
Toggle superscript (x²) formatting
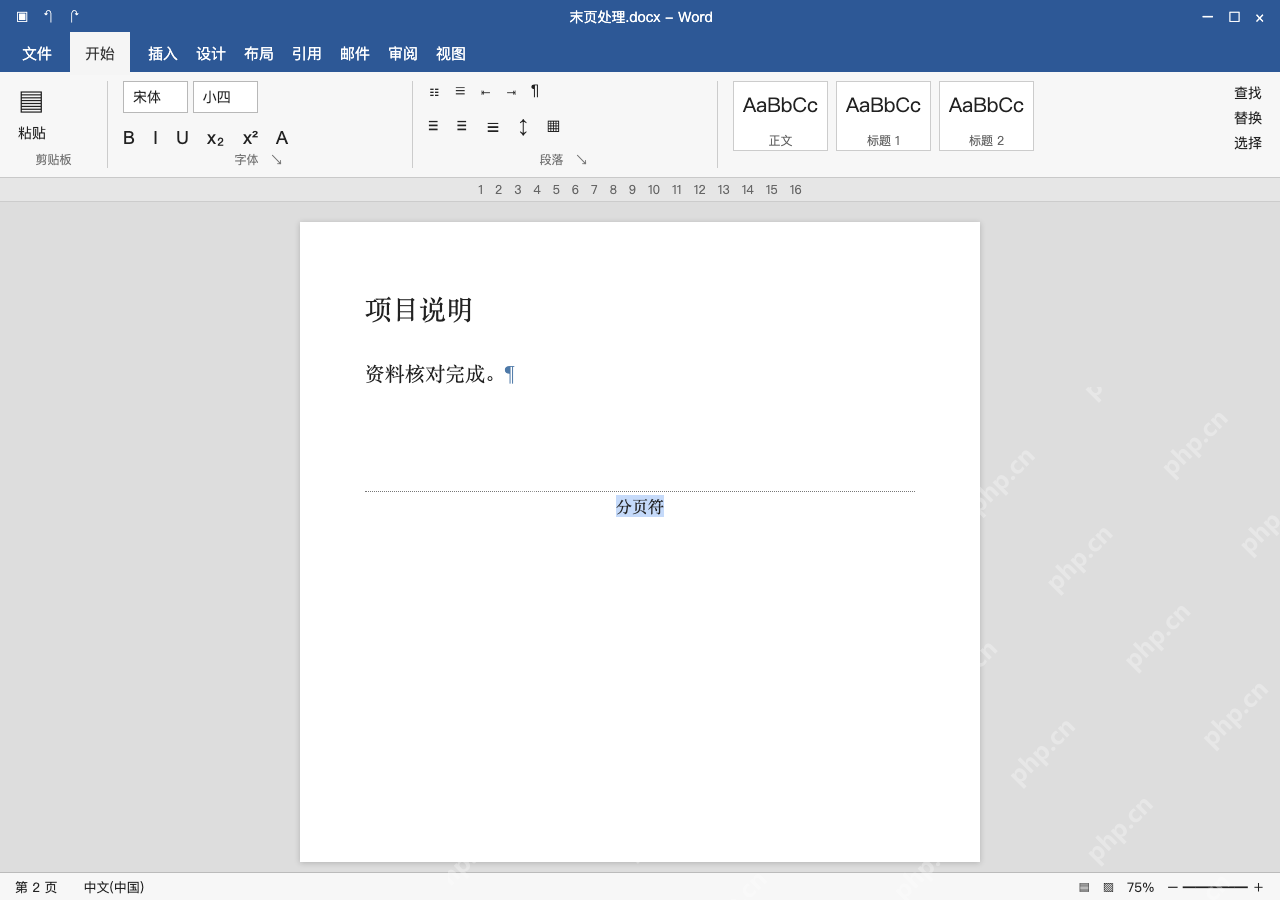[x=250, y=138]
